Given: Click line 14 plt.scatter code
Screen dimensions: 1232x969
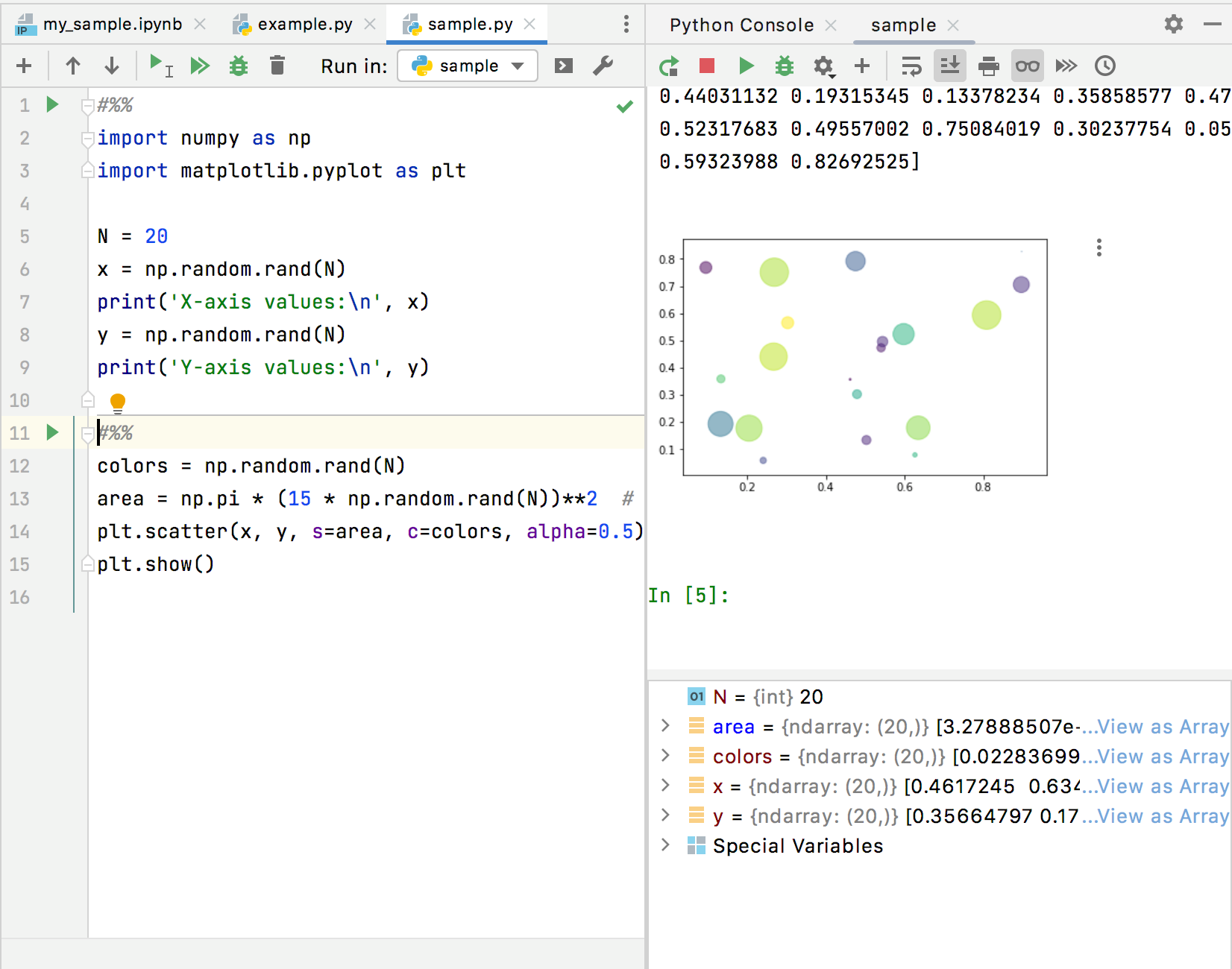Looking at the screenshot, I should tap(369, 531).
